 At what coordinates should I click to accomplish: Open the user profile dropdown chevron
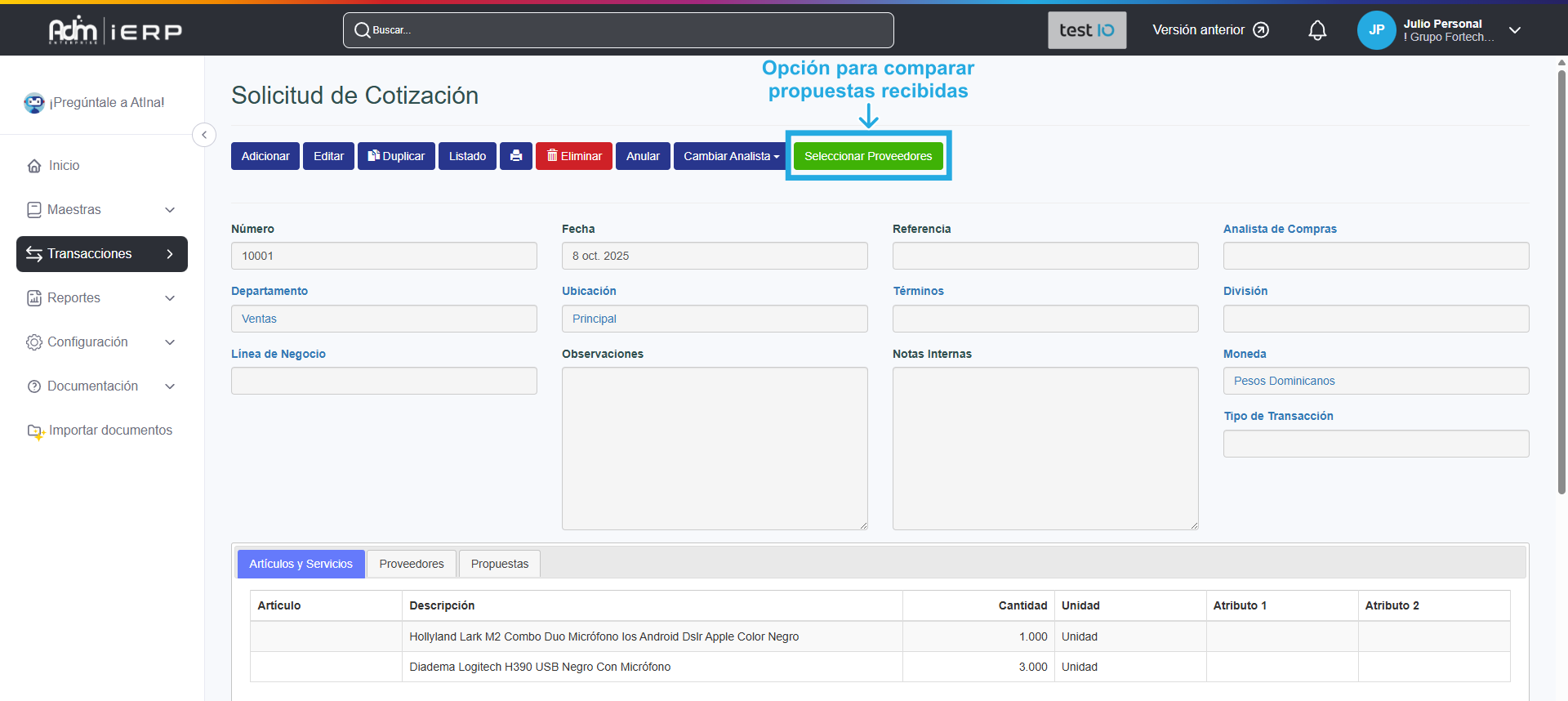pos(1515,30)
